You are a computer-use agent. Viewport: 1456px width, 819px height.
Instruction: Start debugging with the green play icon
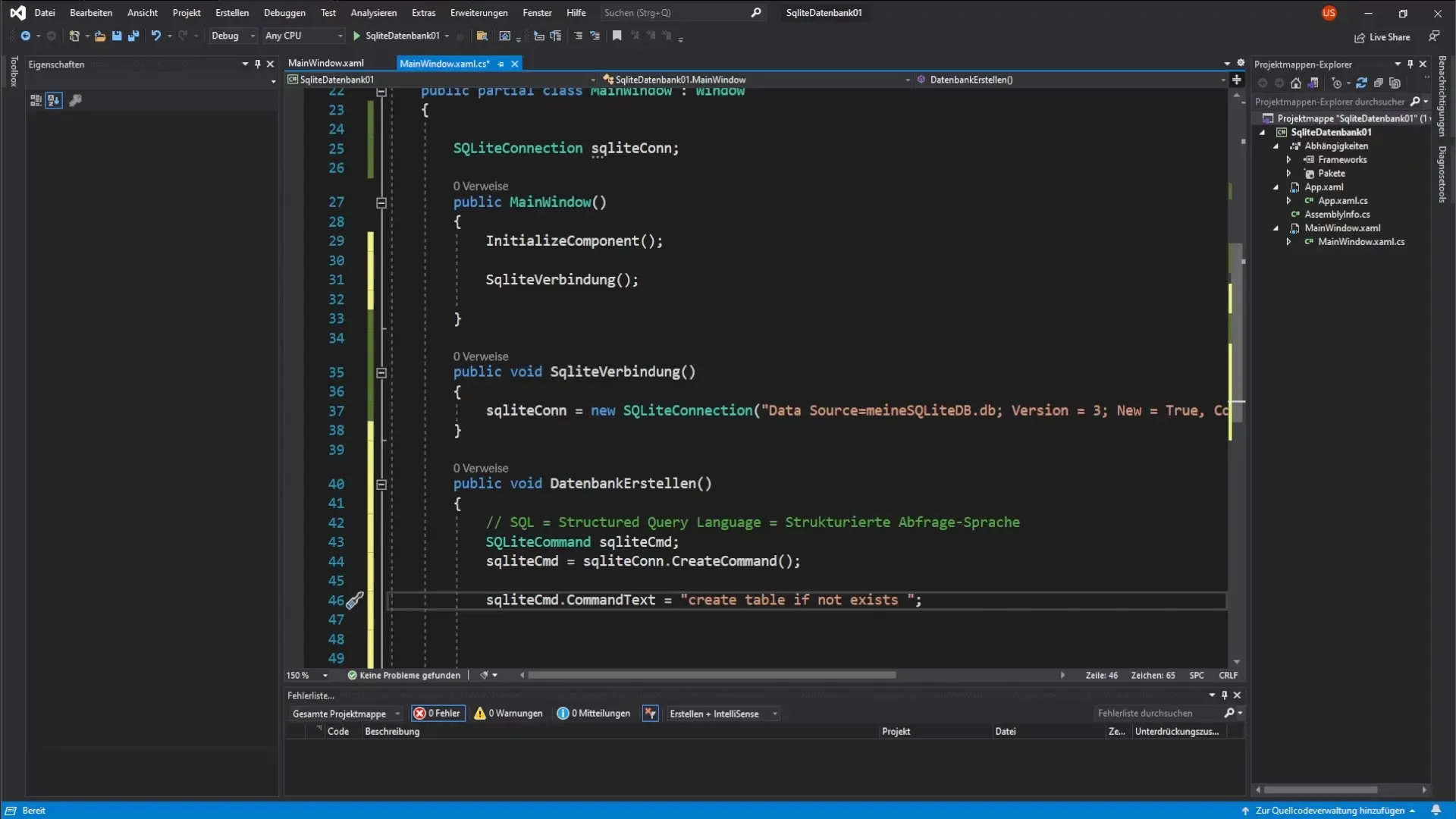click(356, 36)
